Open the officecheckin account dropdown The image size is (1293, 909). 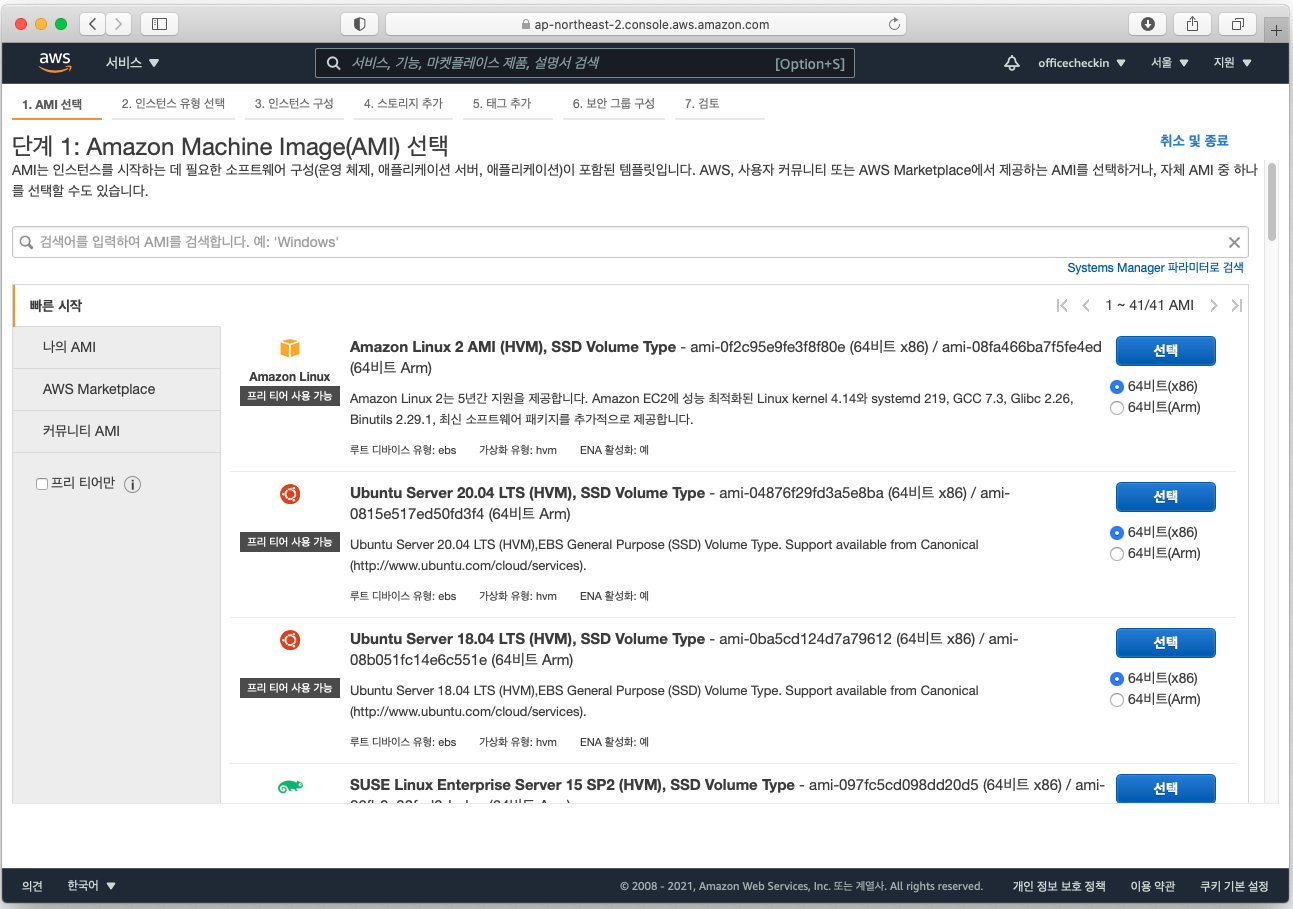pos(1082,63)
